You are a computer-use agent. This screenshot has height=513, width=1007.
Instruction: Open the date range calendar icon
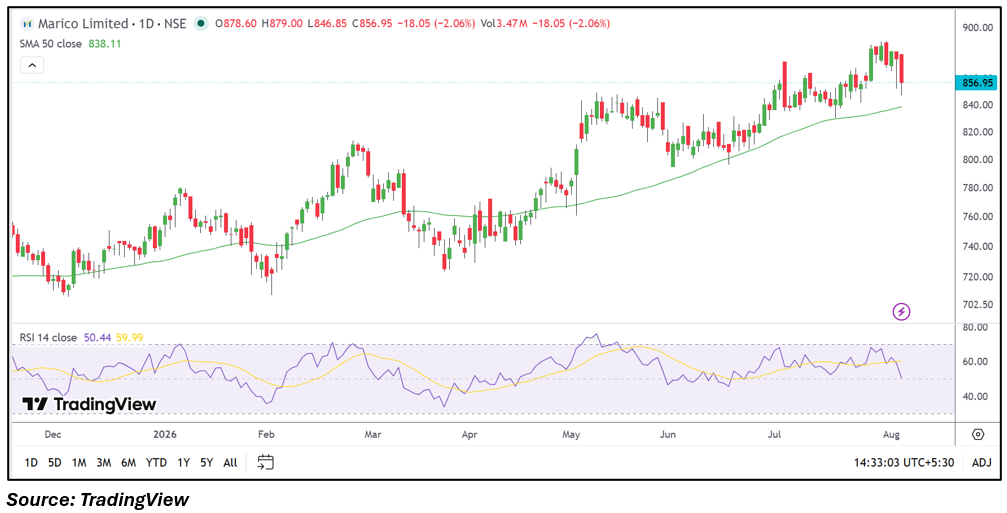tap(266, 462)
